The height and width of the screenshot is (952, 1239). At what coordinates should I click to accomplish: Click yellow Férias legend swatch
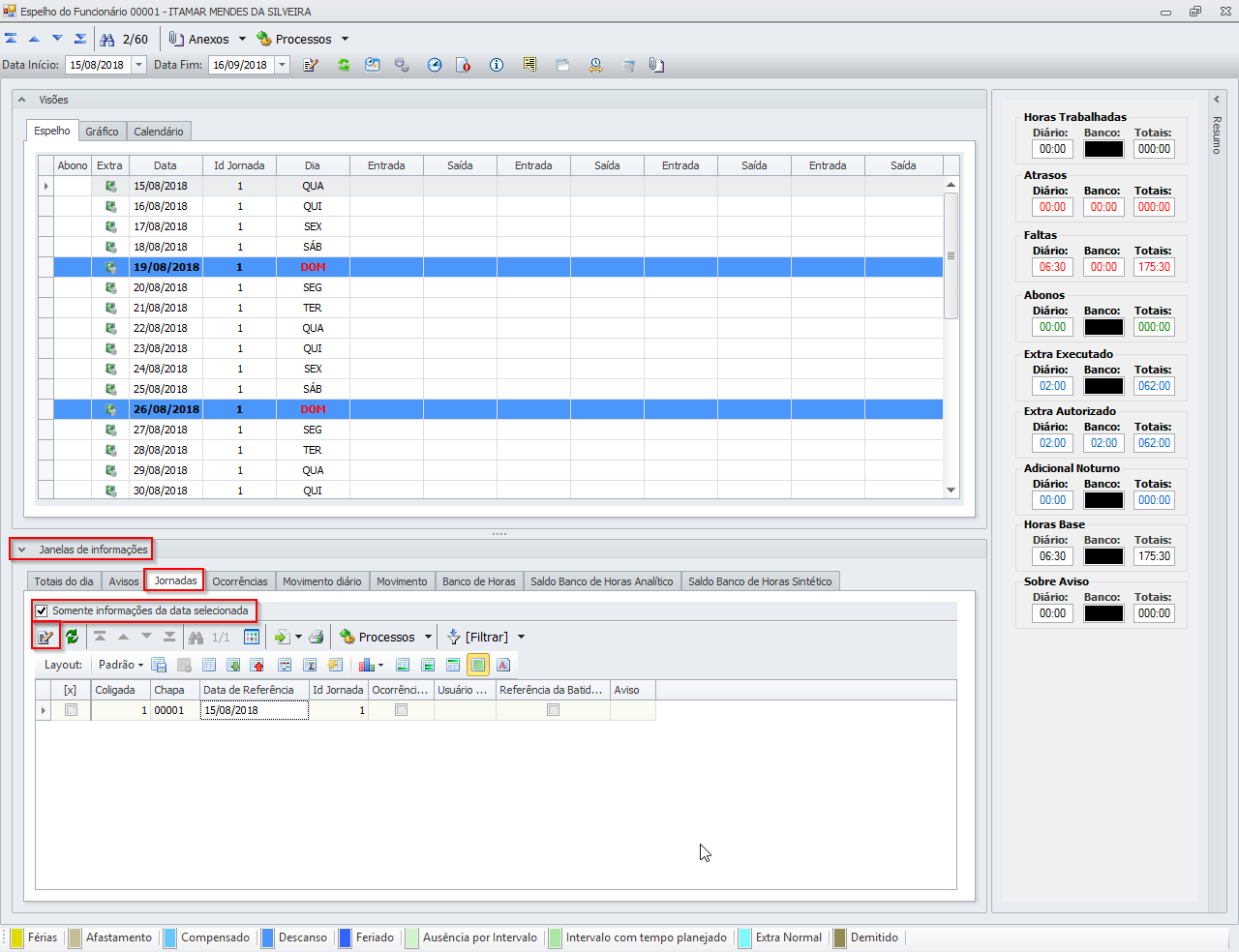click(x=16, y=937)
